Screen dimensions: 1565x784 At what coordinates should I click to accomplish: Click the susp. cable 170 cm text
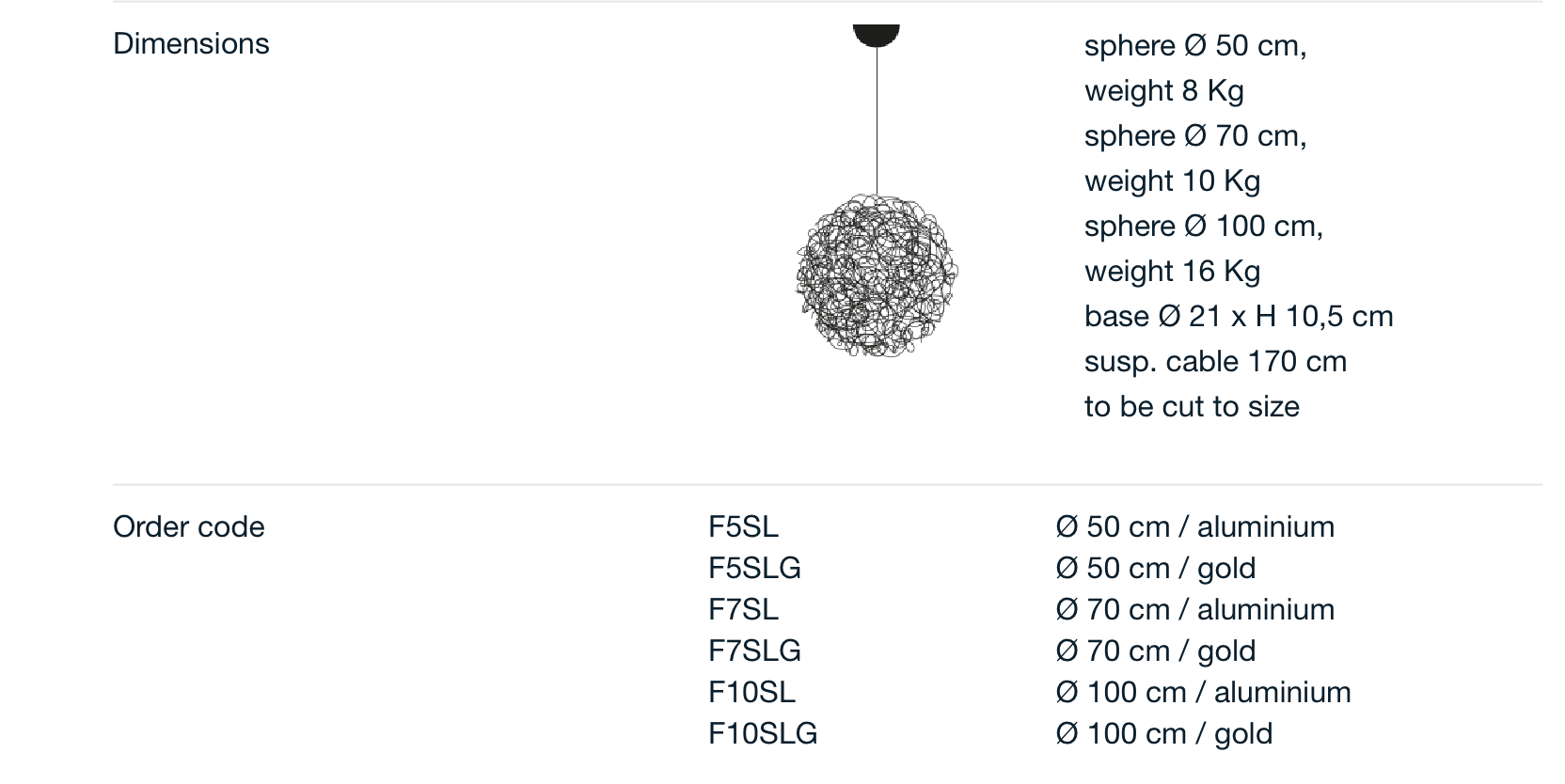(1215, 361)
